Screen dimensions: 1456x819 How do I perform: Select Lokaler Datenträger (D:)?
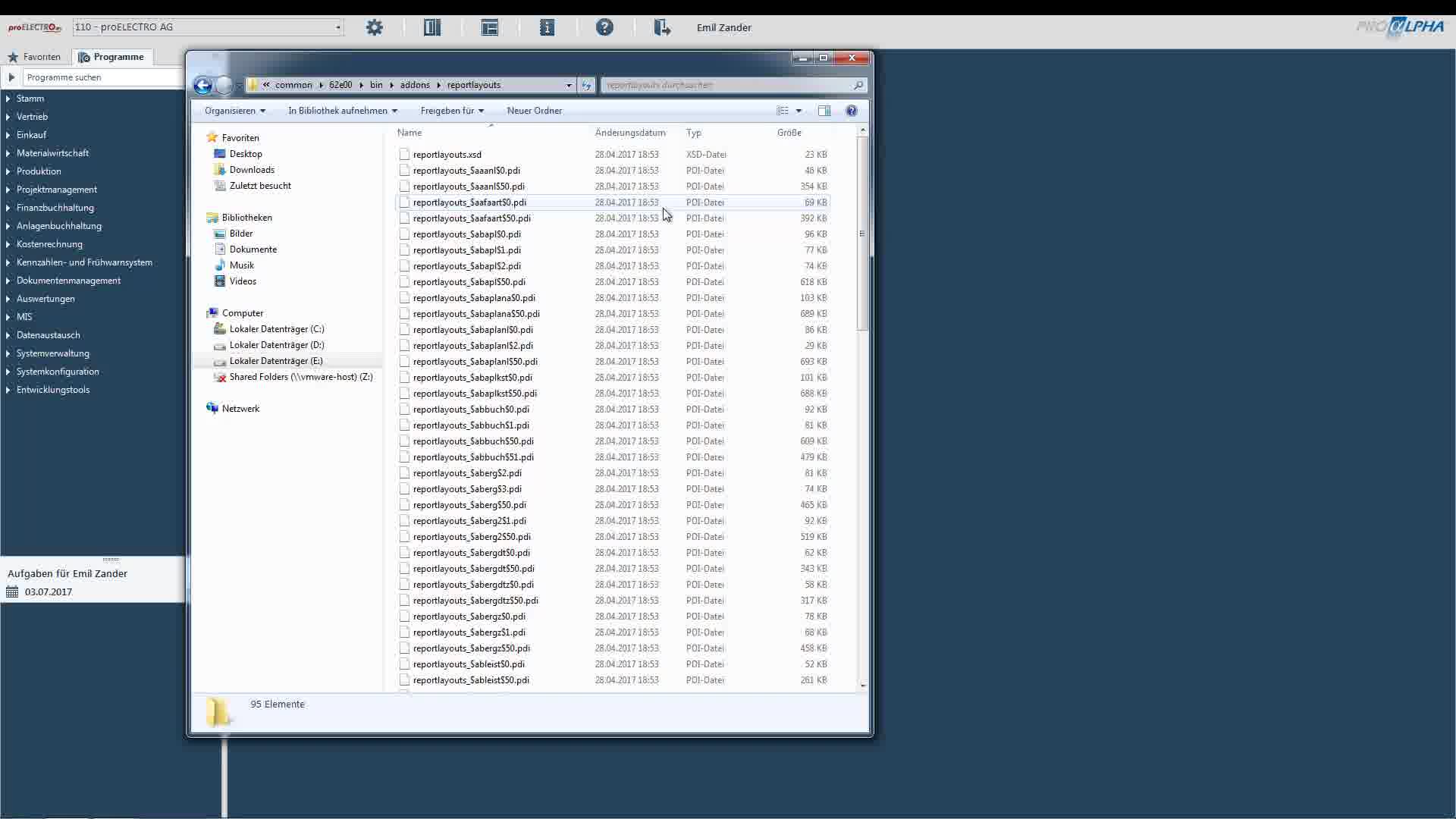[x=277, y=345]
